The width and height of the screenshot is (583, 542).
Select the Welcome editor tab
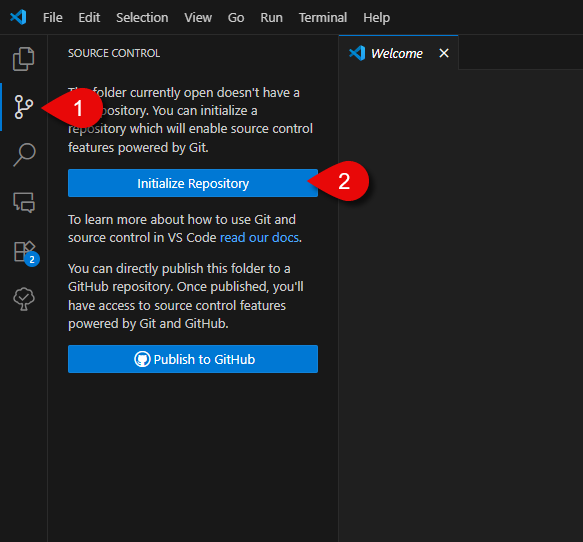click(398, 53)
